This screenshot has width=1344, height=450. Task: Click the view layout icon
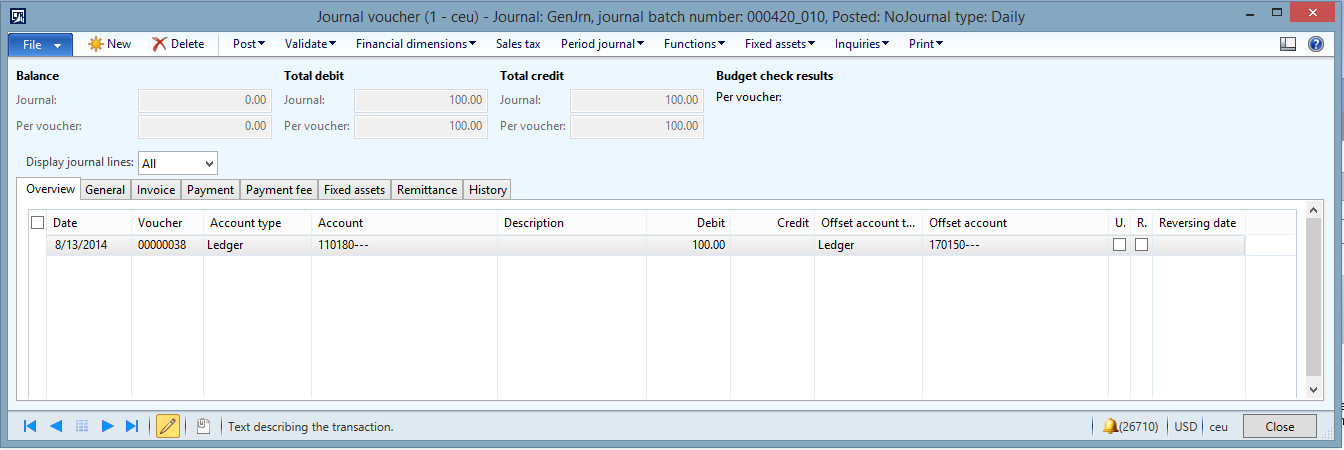coord(1288,44)
